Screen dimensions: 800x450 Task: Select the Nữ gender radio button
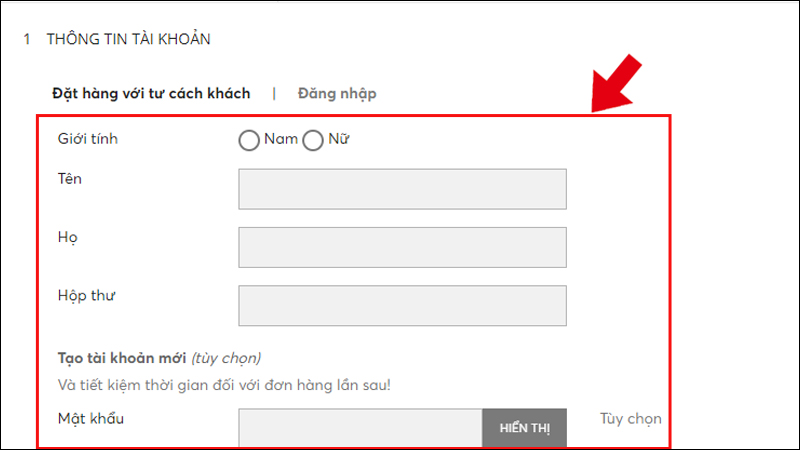click(313, 141)
